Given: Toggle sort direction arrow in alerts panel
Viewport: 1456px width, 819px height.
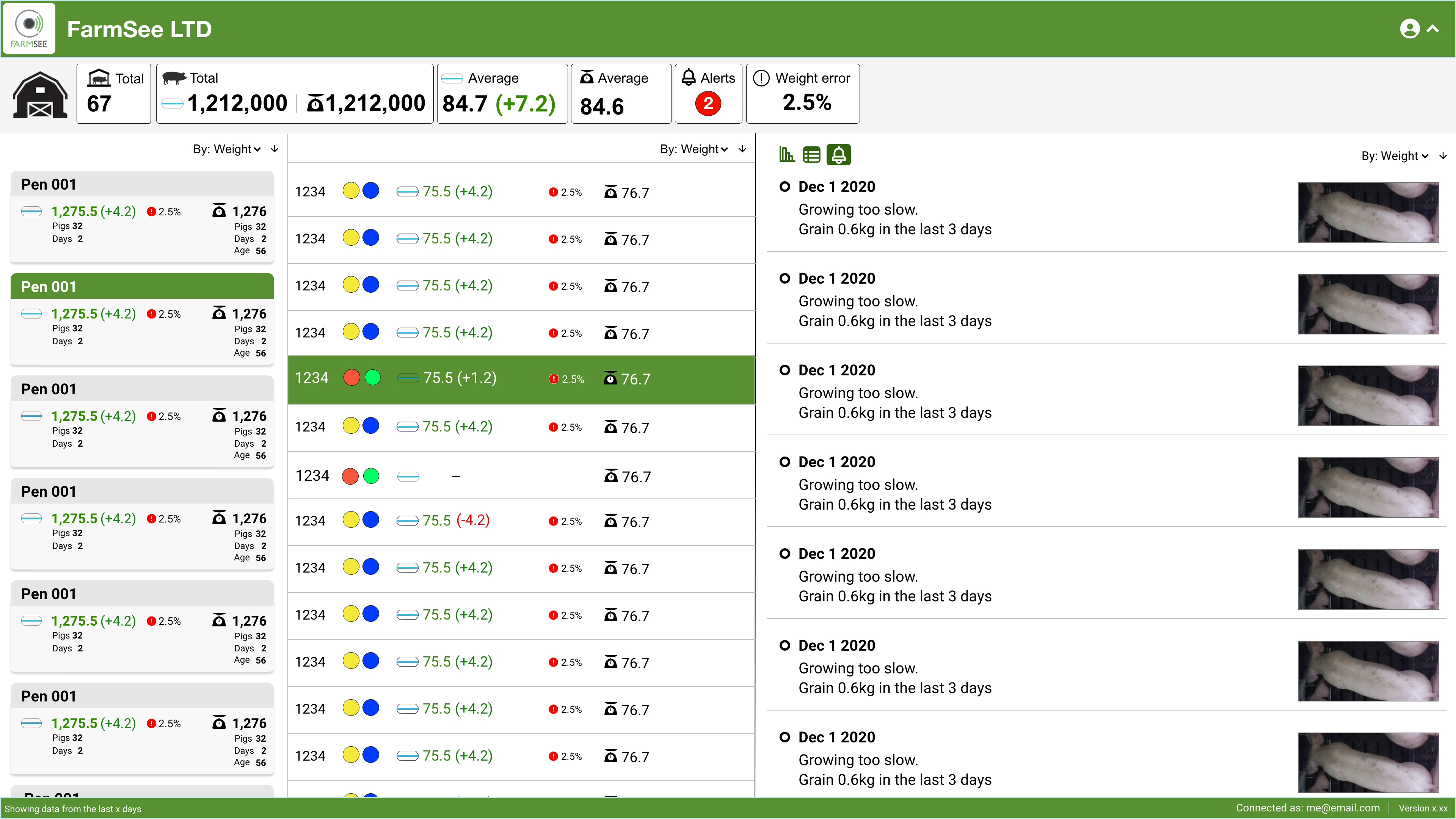Looking at the screenshot, I should pos(1443,156).
